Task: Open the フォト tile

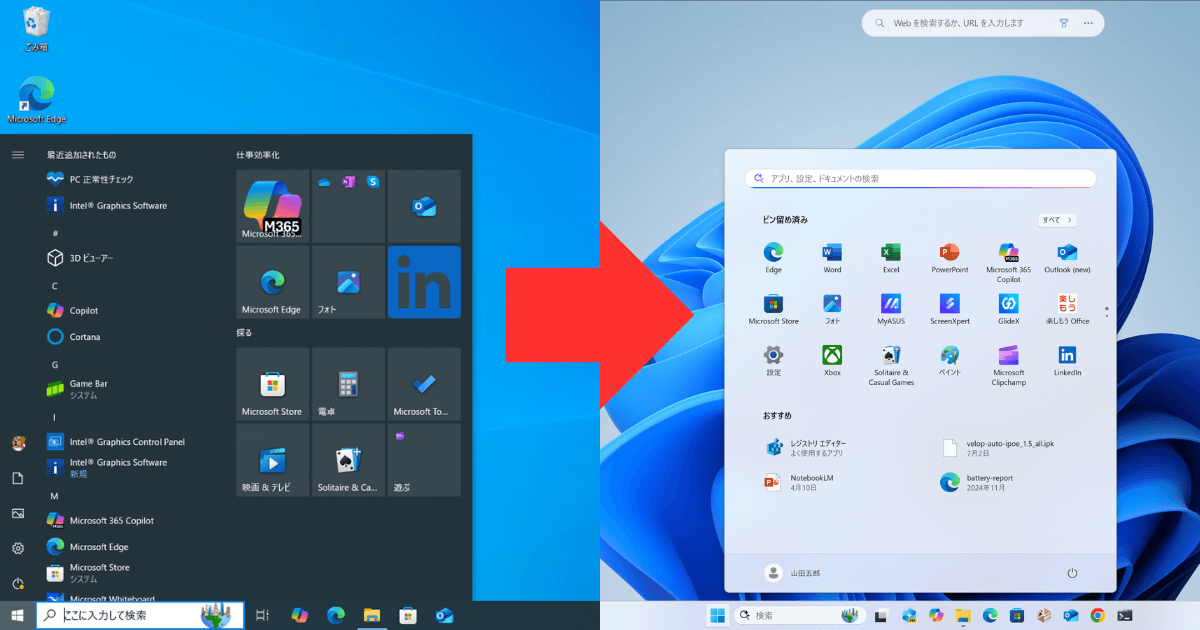Action: (x=348, y=282)
